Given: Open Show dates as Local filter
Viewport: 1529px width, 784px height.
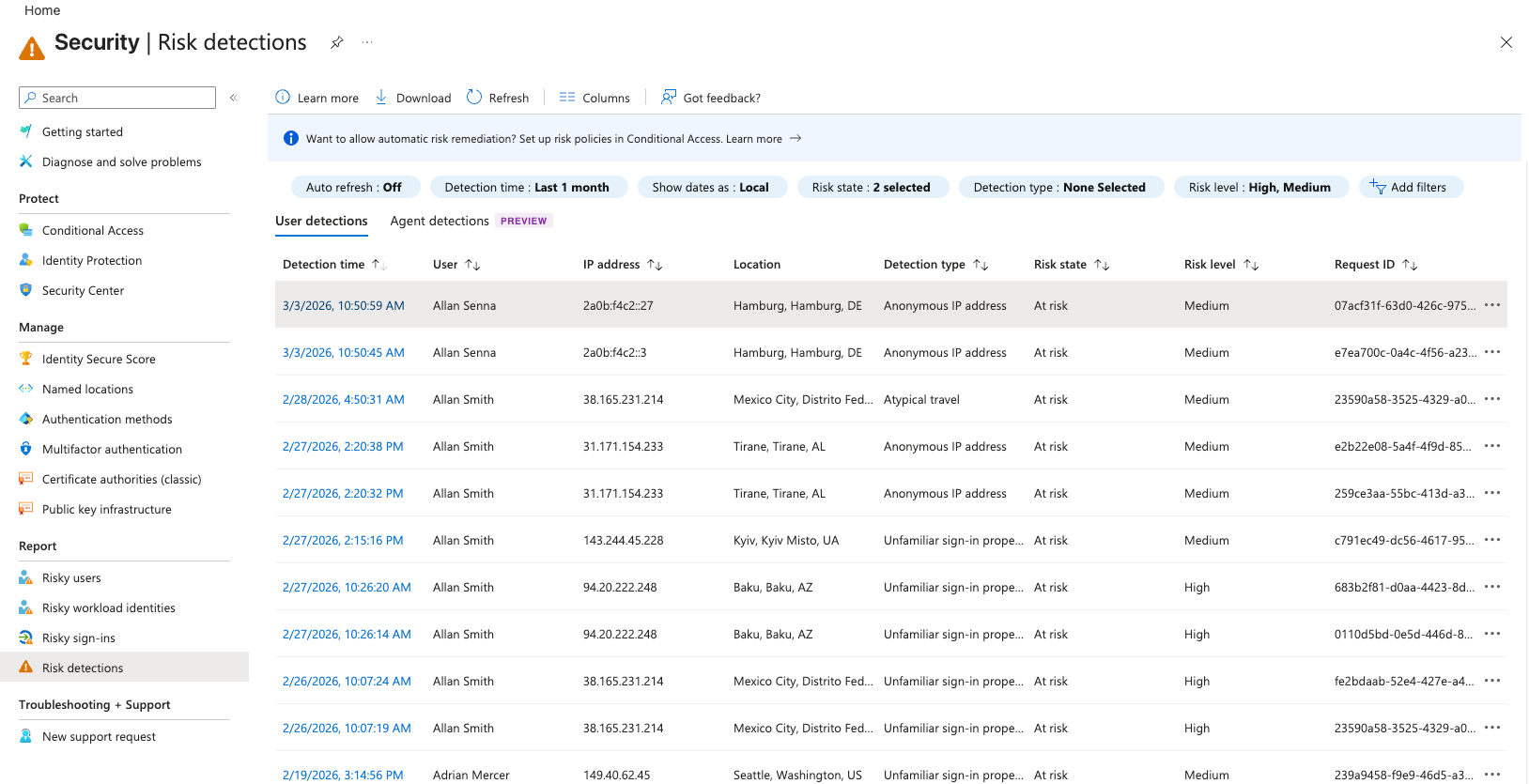Looking at the screenshot, I should [x=711, y=187].
